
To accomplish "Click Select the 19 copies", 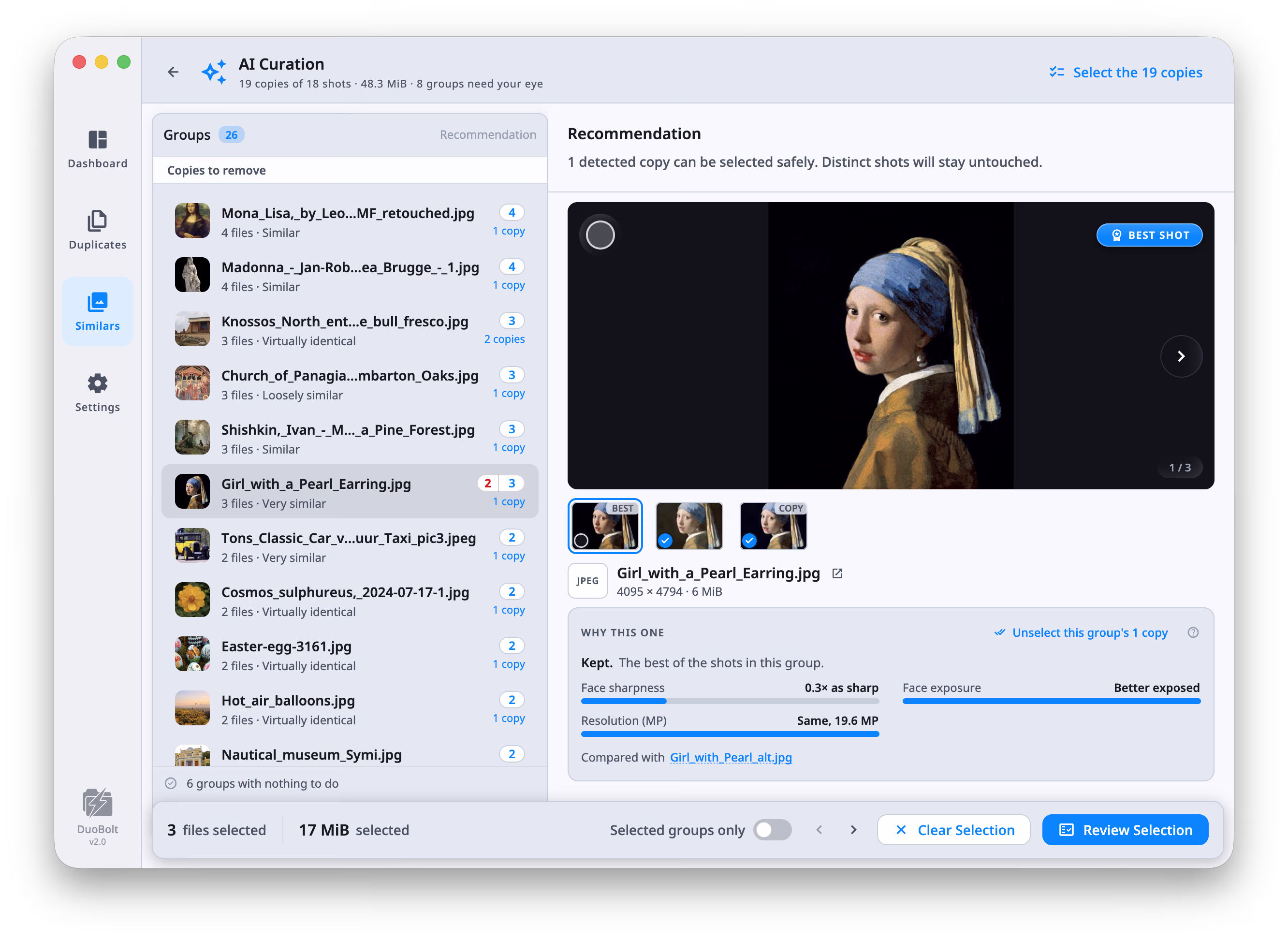I will [1125, 72].
